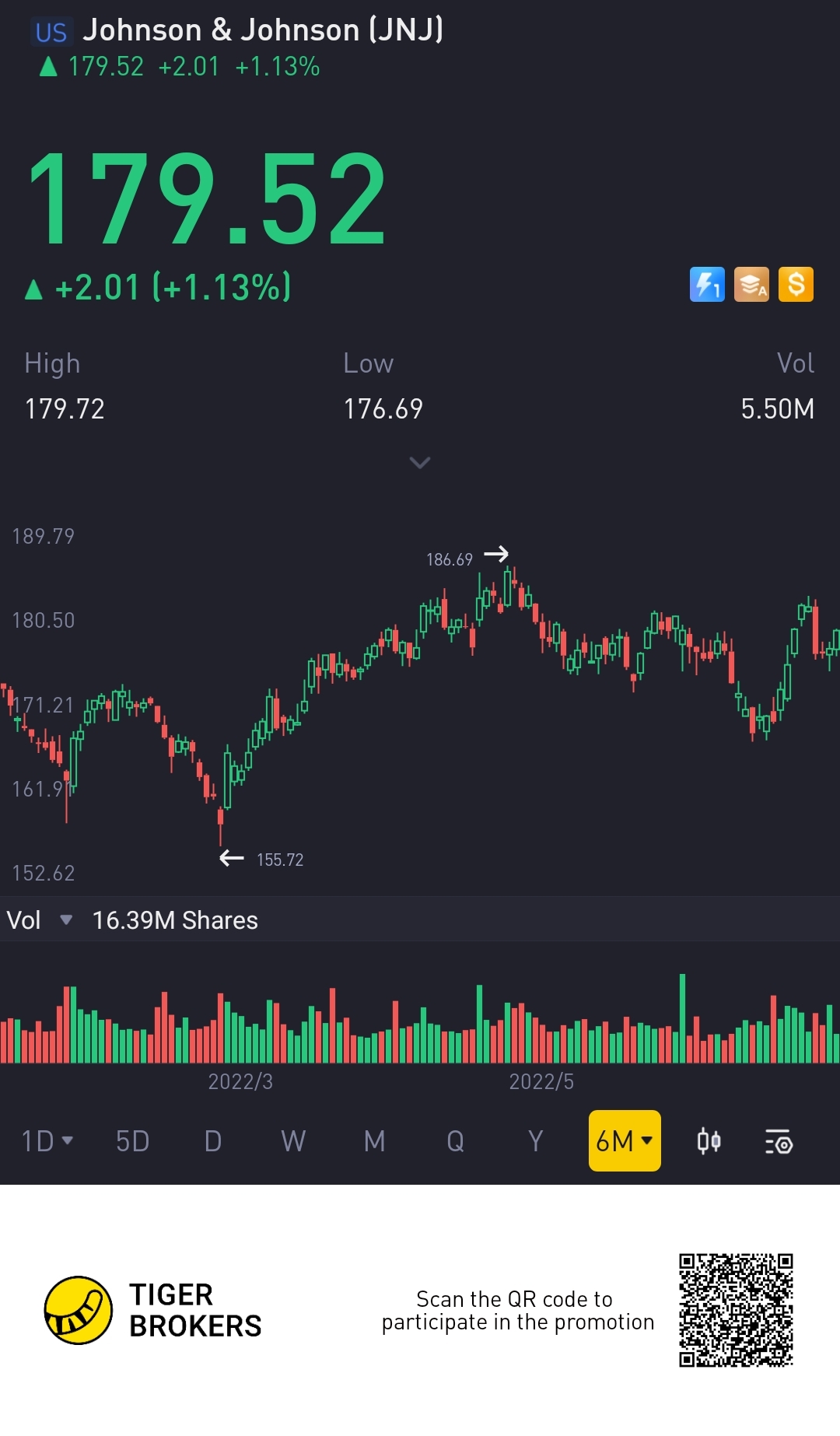The image size is (840, 1436).
Task: Tap the blue lightning bolt icon
Action: tap(707, 284)
